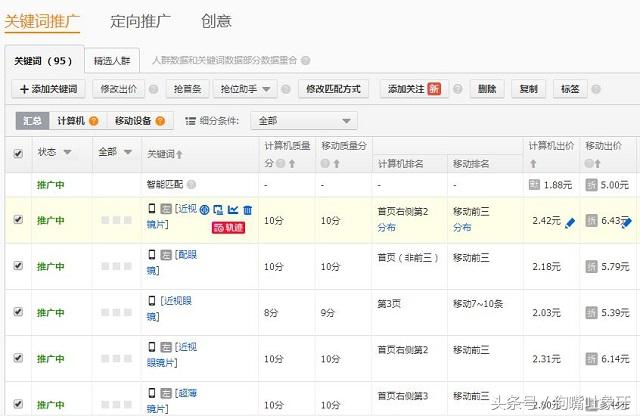Edit computer bid 2.42元 with pencil icon
This screenshot has width=640, height=416.
[x=570, y=223]
